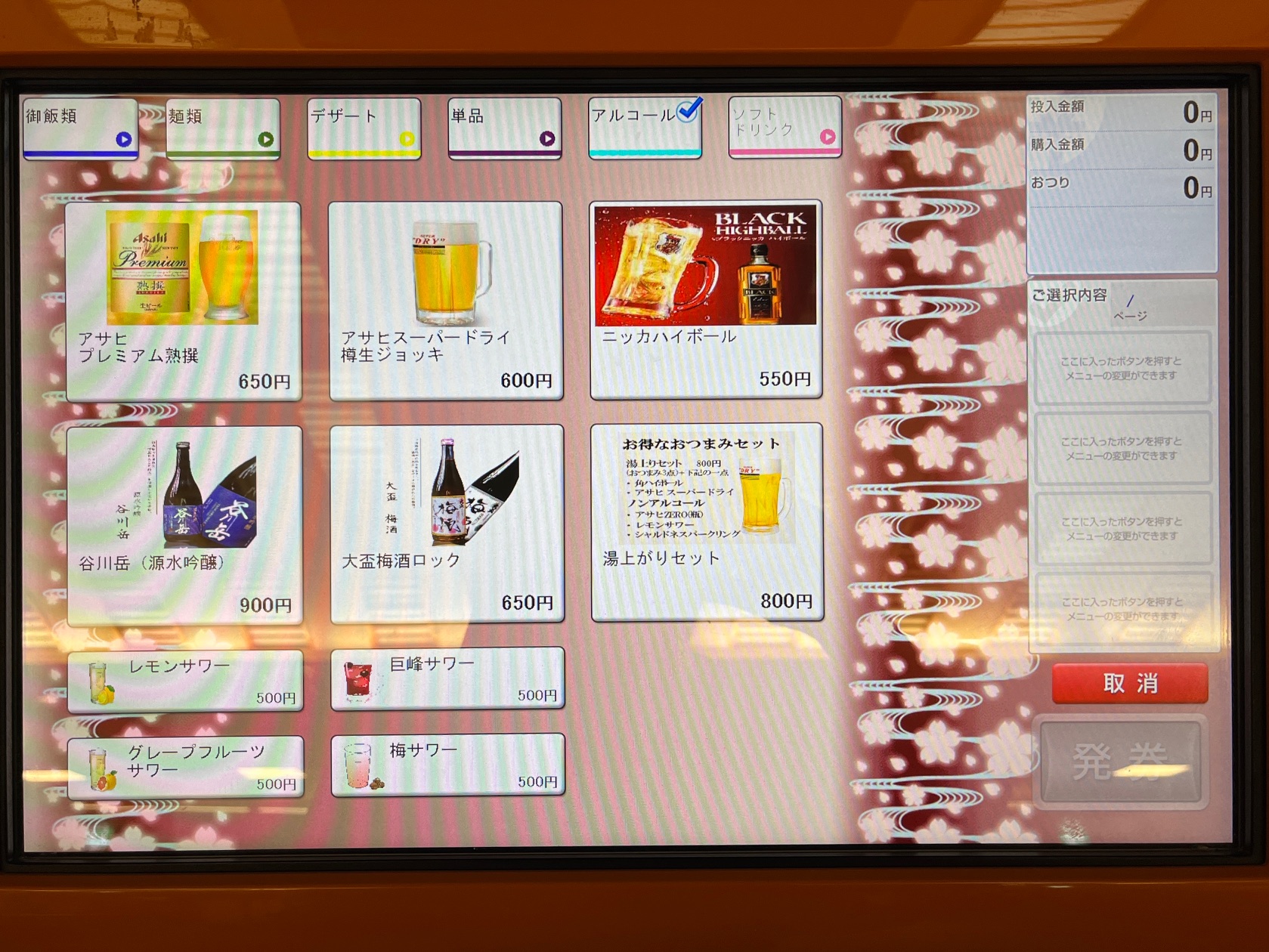This screenshot has height=952, width=1269.
Task: Tap the ume sour drink icon
Action: [359, 765]
